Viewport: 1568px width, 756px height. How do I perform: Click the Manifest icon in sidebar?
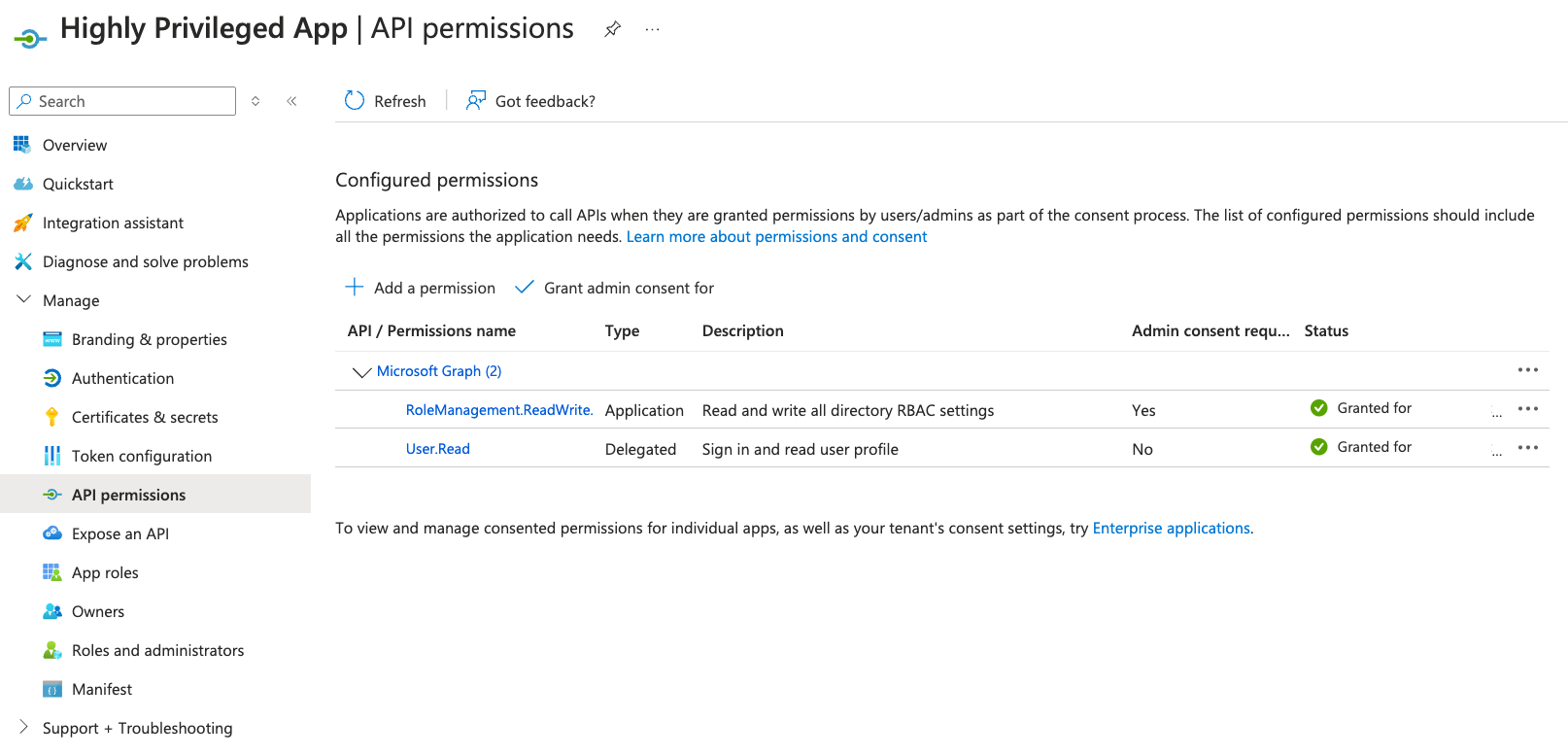[x=51, y=689]
